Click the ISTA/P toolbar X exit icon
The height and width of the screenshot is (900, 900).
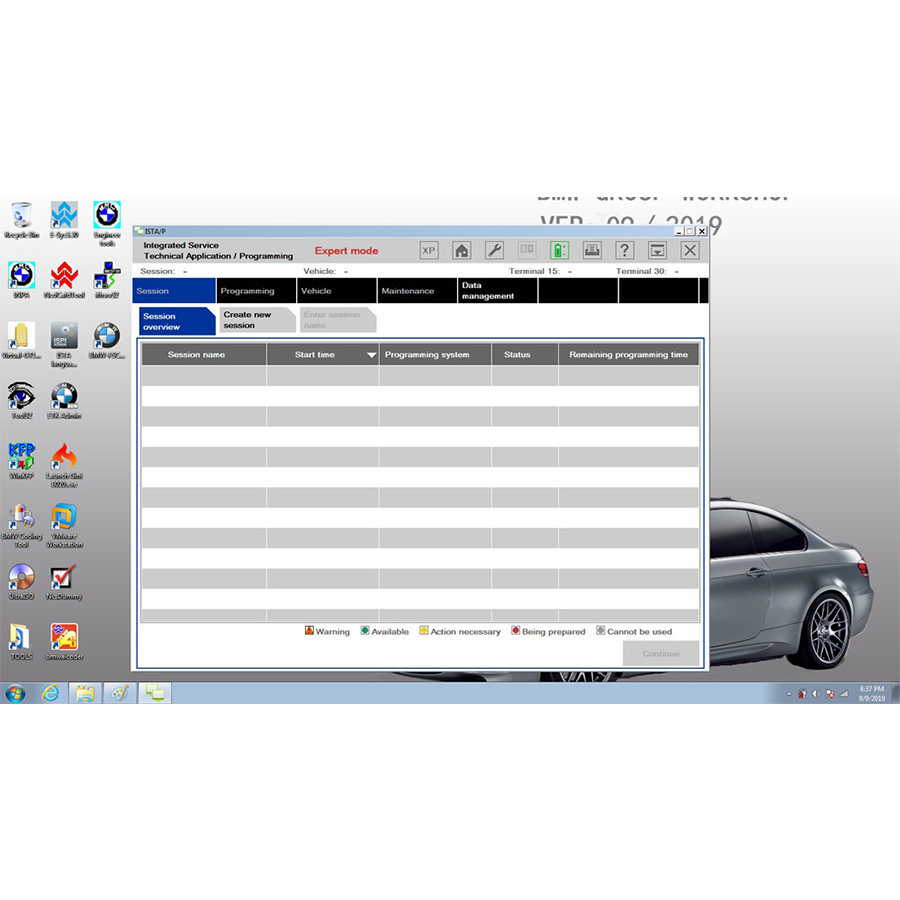click(x=690, y=251)
